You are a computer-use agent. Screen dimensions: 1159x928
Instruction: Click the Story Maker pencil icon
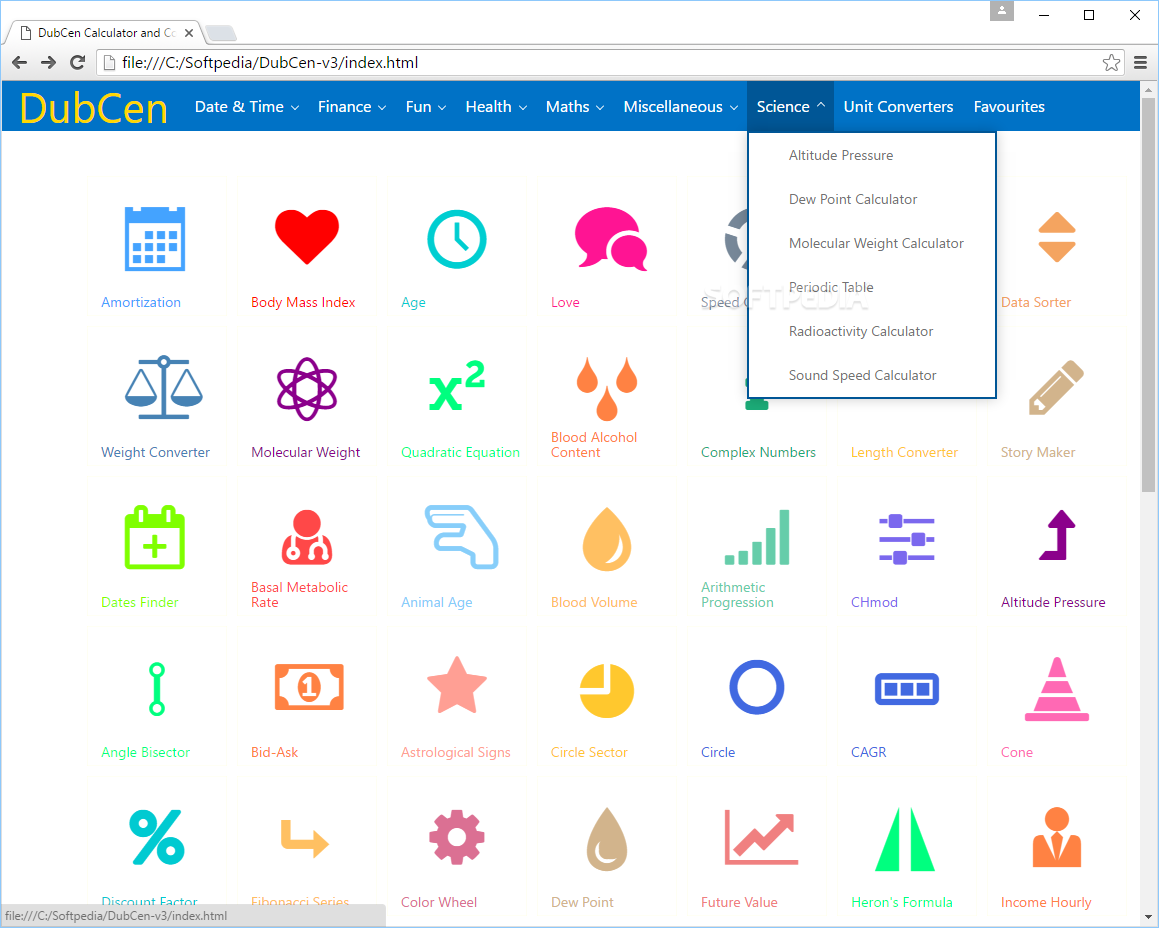(x=1056, y=387)
